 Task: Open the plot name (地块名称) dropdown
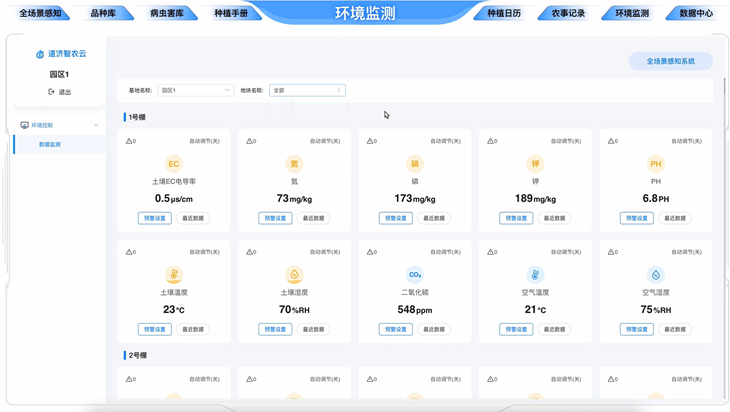click(307, 90)
